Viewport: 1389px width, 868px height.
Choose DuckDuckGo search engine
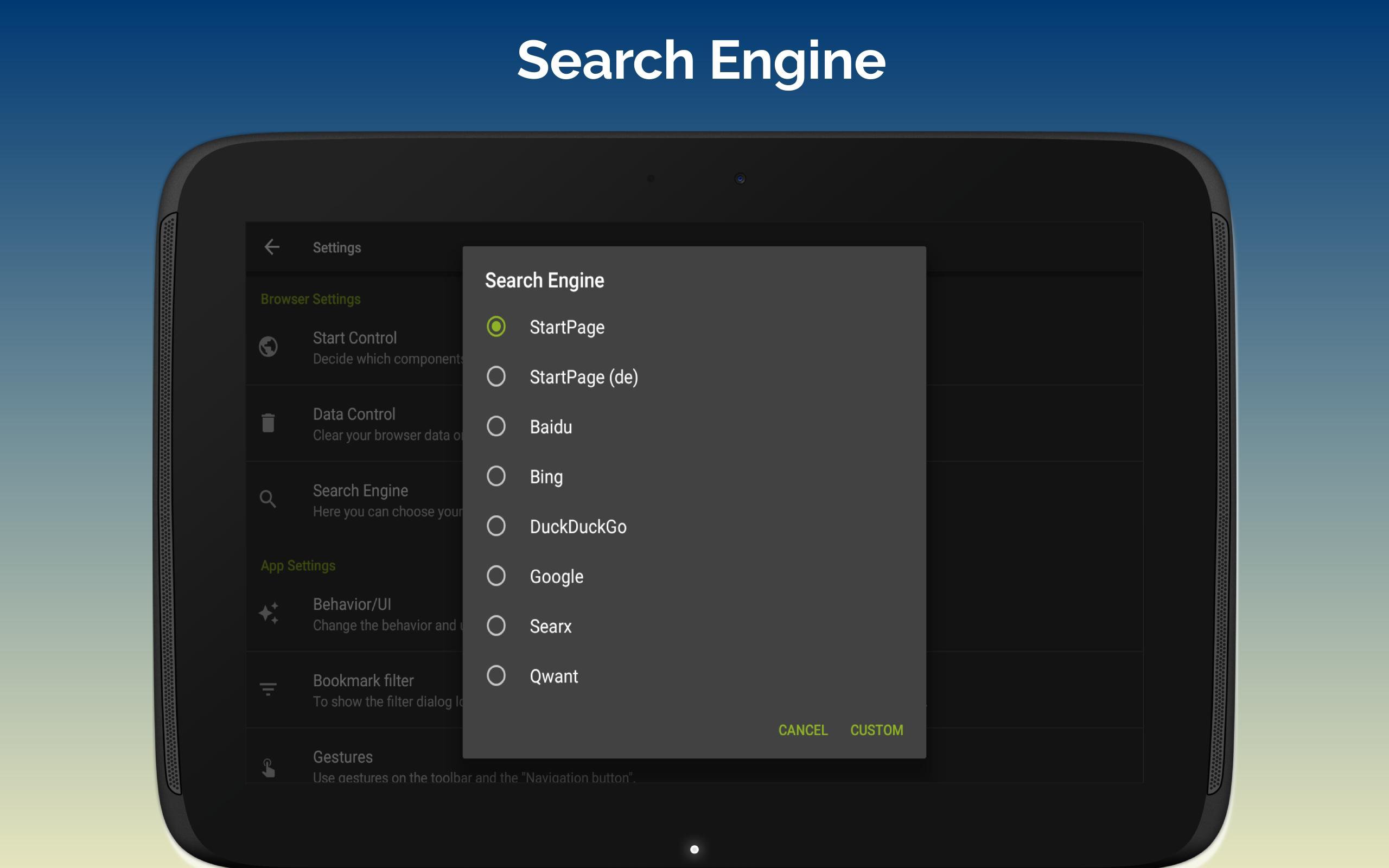pyautogui.click(x=496, y=526)
